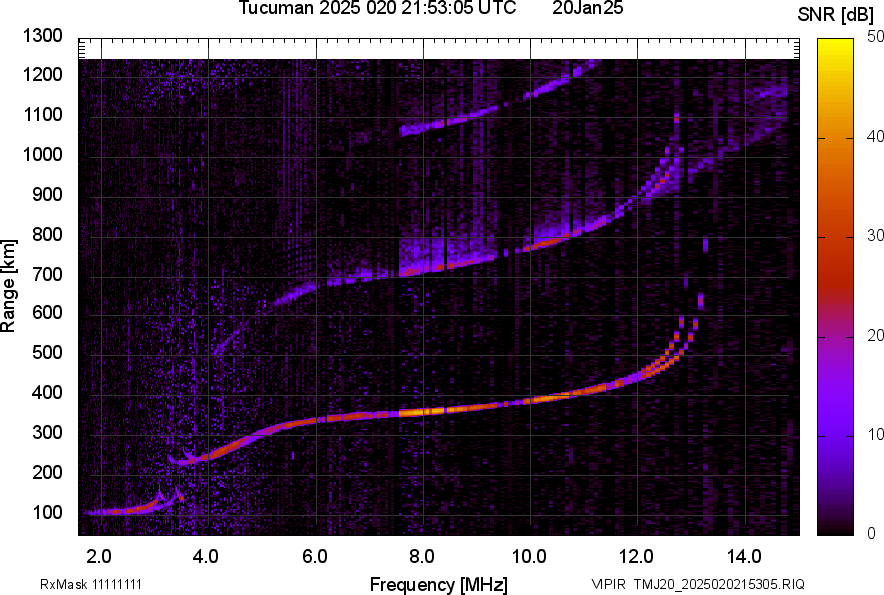Click the 'Range [km]' axis label
This screenshot has height=595, width=884.
(x=8, y=286)
